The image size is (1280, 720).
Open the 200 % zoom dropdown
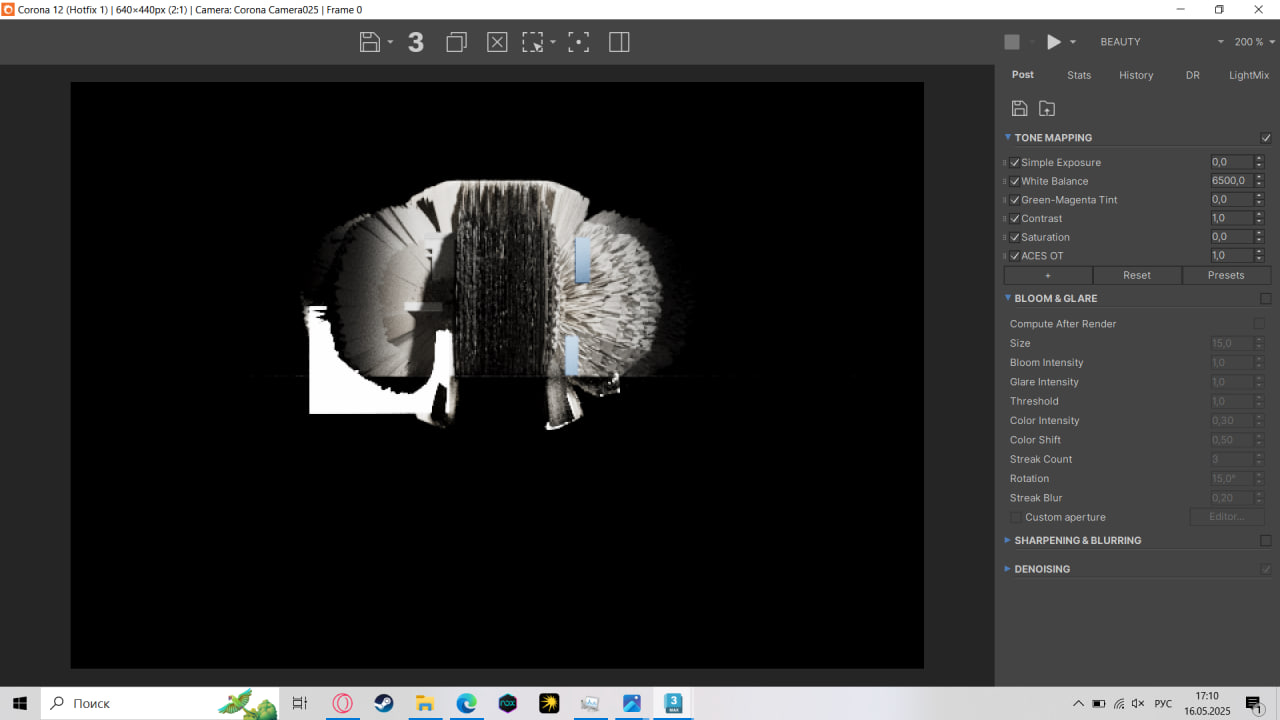coord(1255,42)
